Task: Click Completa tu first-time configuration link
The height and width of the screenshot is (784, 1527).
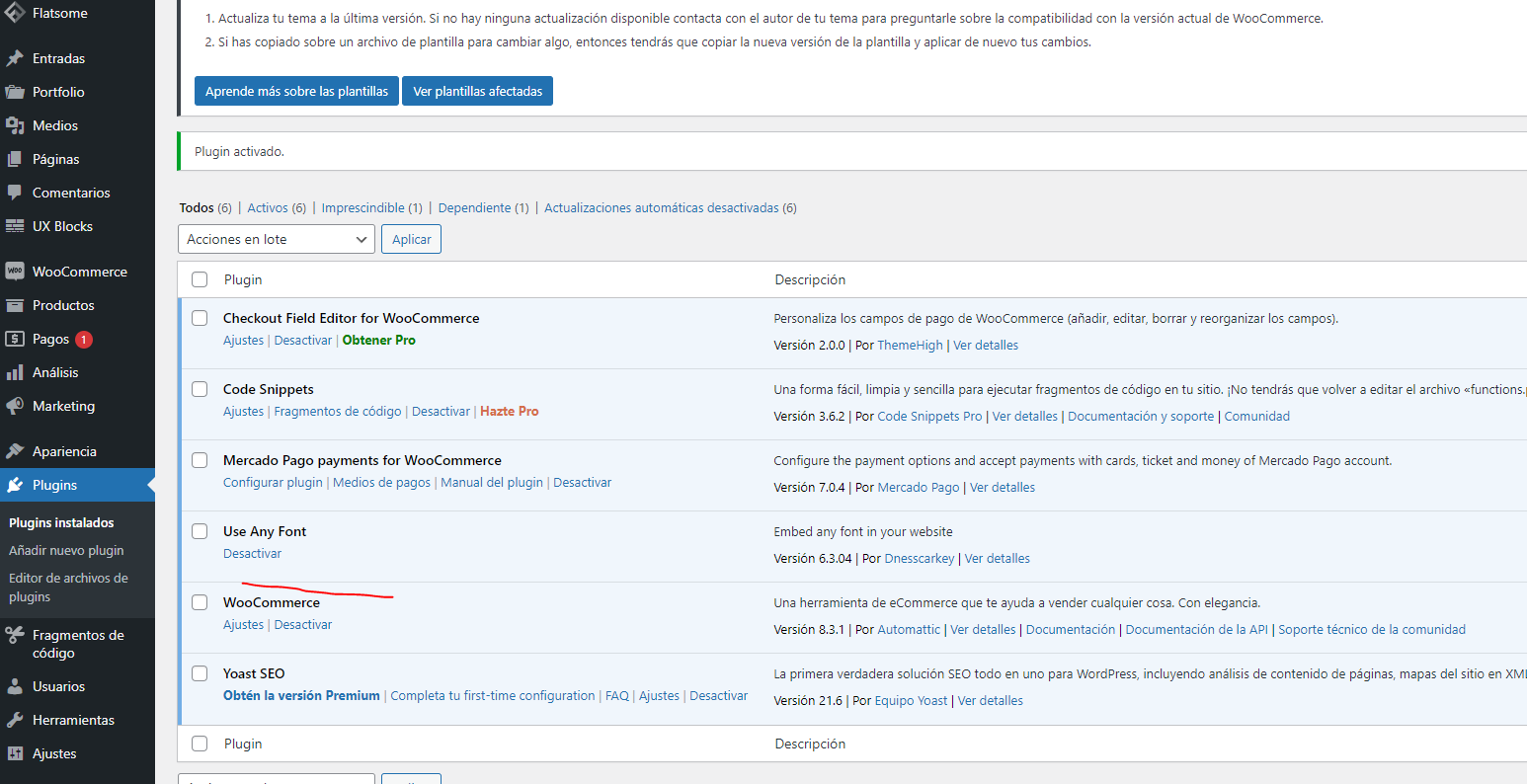Action: (493, 696)
